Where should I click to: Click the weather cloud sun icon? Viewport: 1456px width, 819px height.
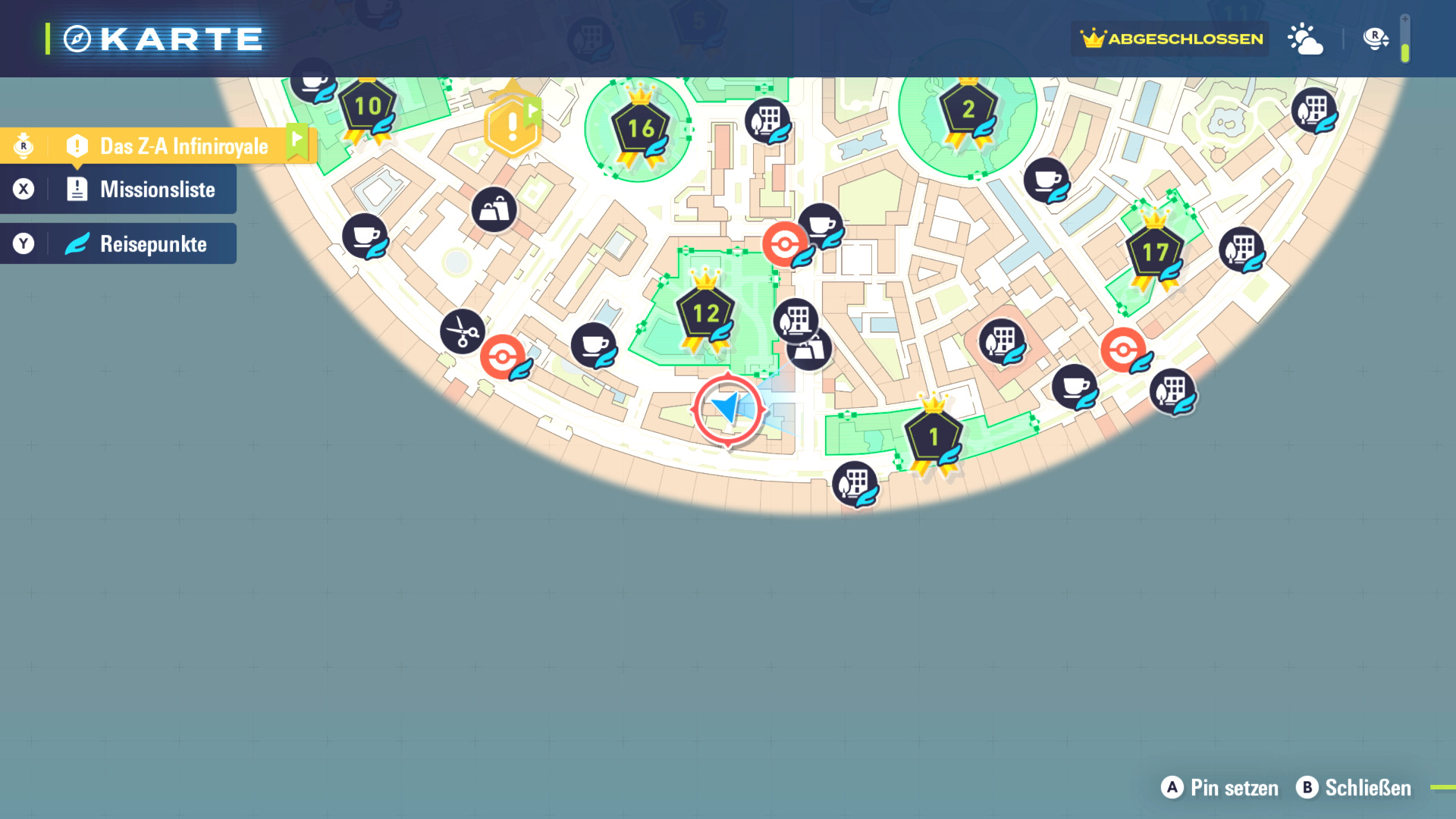(1305, 39)
